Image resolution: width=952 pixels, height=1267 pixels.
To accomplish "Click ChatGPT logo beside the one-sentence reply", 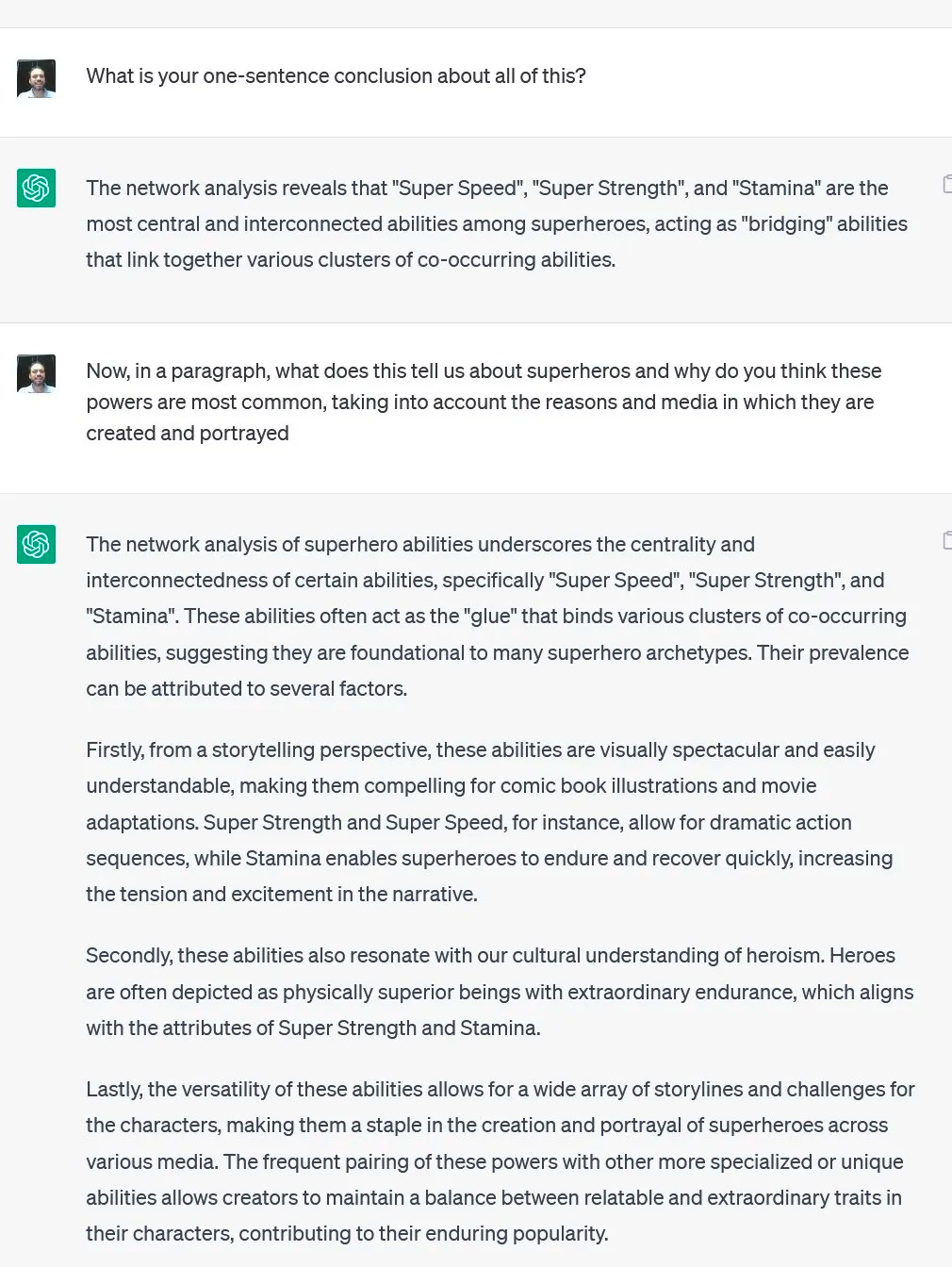I will pos(36,188).
